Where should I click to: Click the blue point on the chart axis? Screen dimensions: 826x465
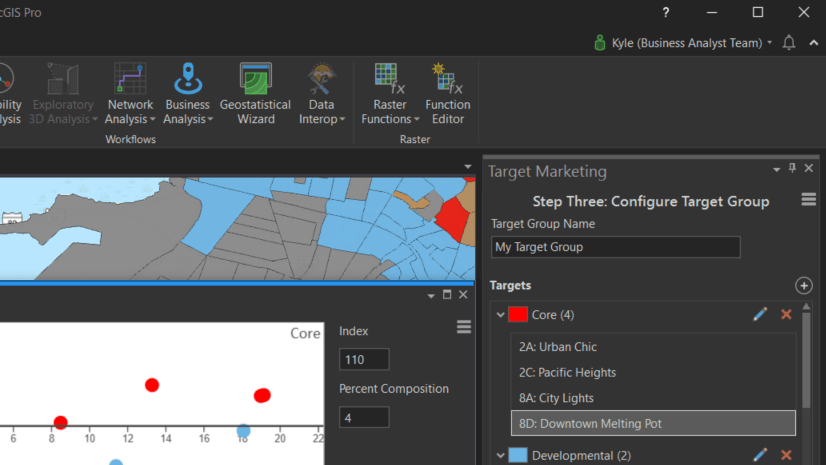[x=243, y=431]
